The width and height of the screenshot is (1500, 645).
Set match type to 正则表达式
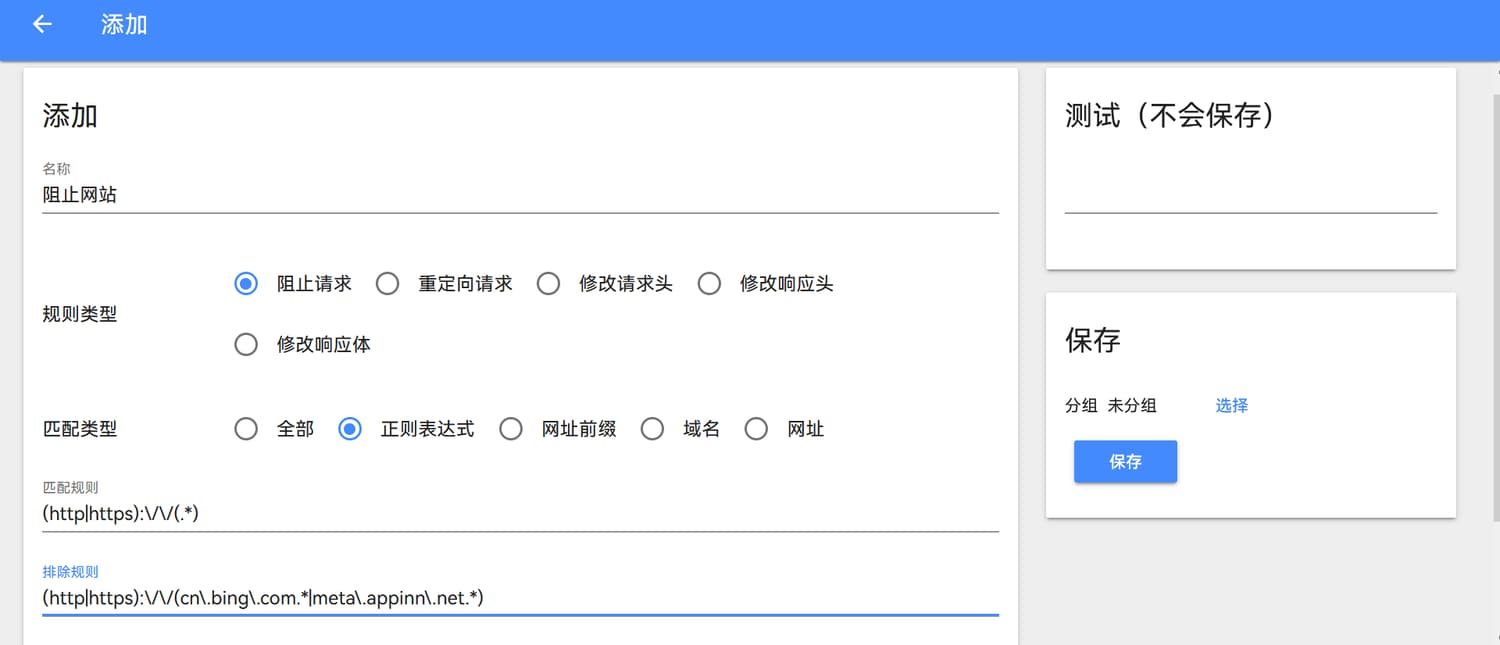[x=350, y=430]
